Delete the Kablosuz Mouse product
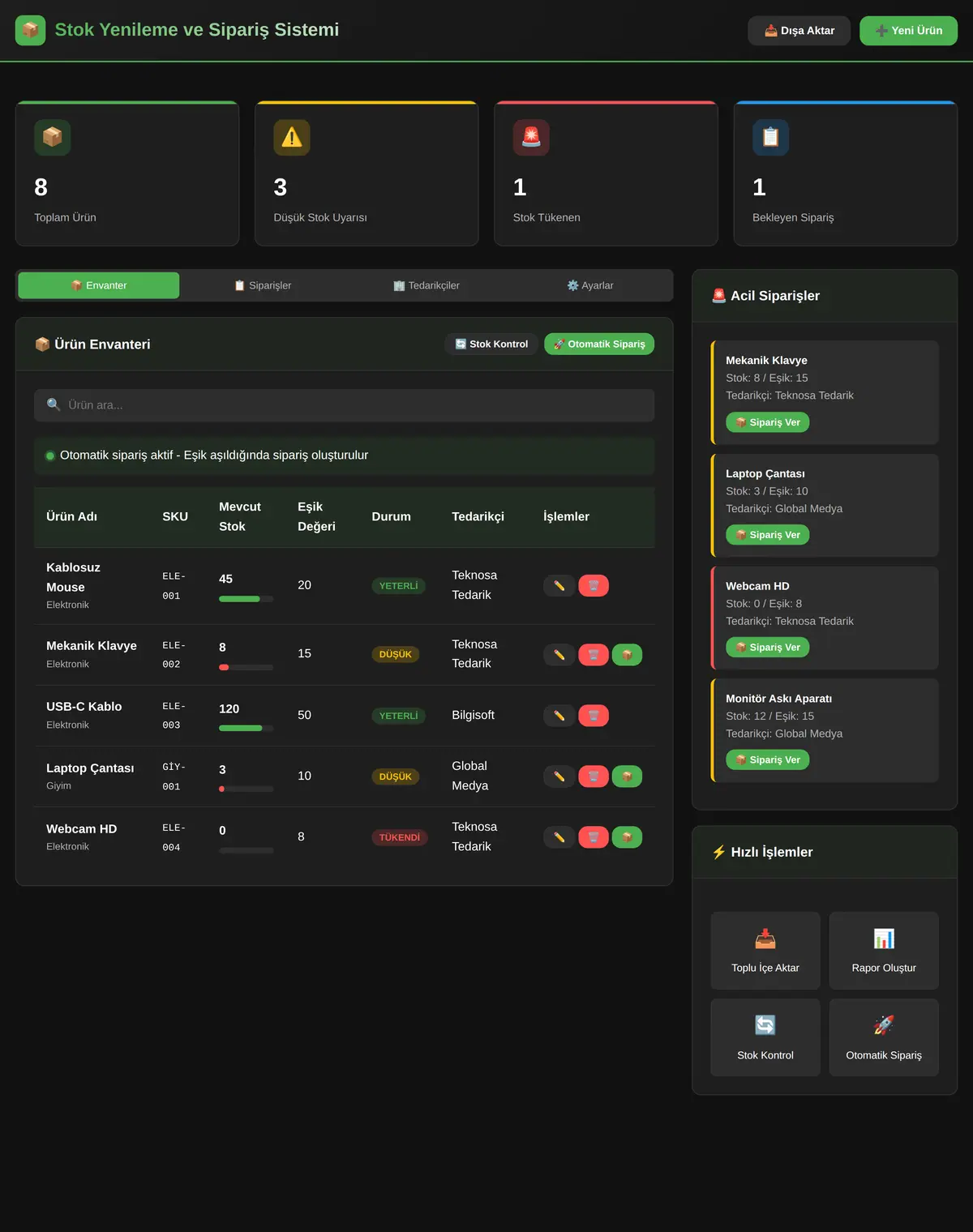 point(594,585)
